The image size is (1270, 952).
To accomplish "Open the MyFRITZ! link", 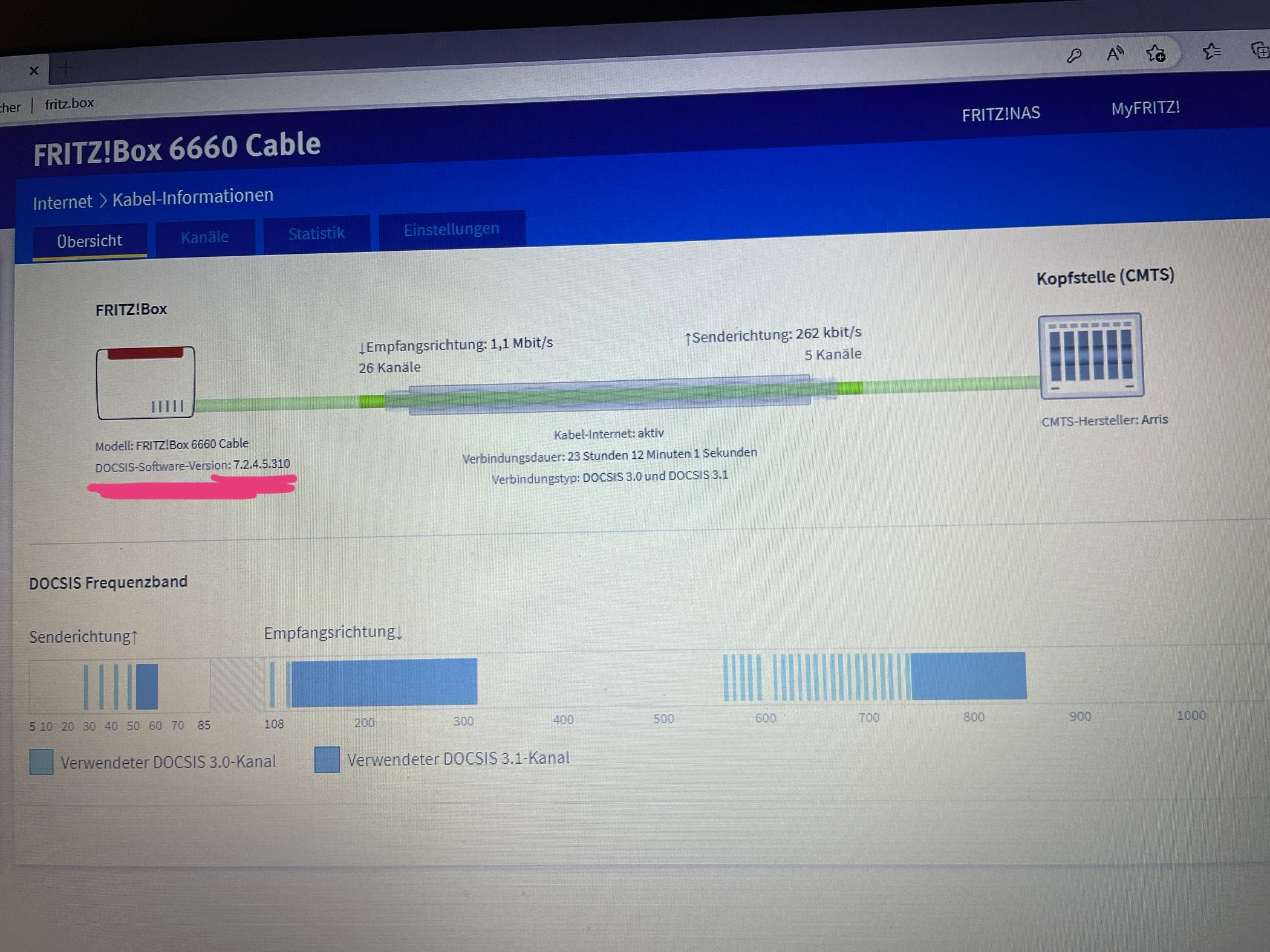I will coord(1145,108).
